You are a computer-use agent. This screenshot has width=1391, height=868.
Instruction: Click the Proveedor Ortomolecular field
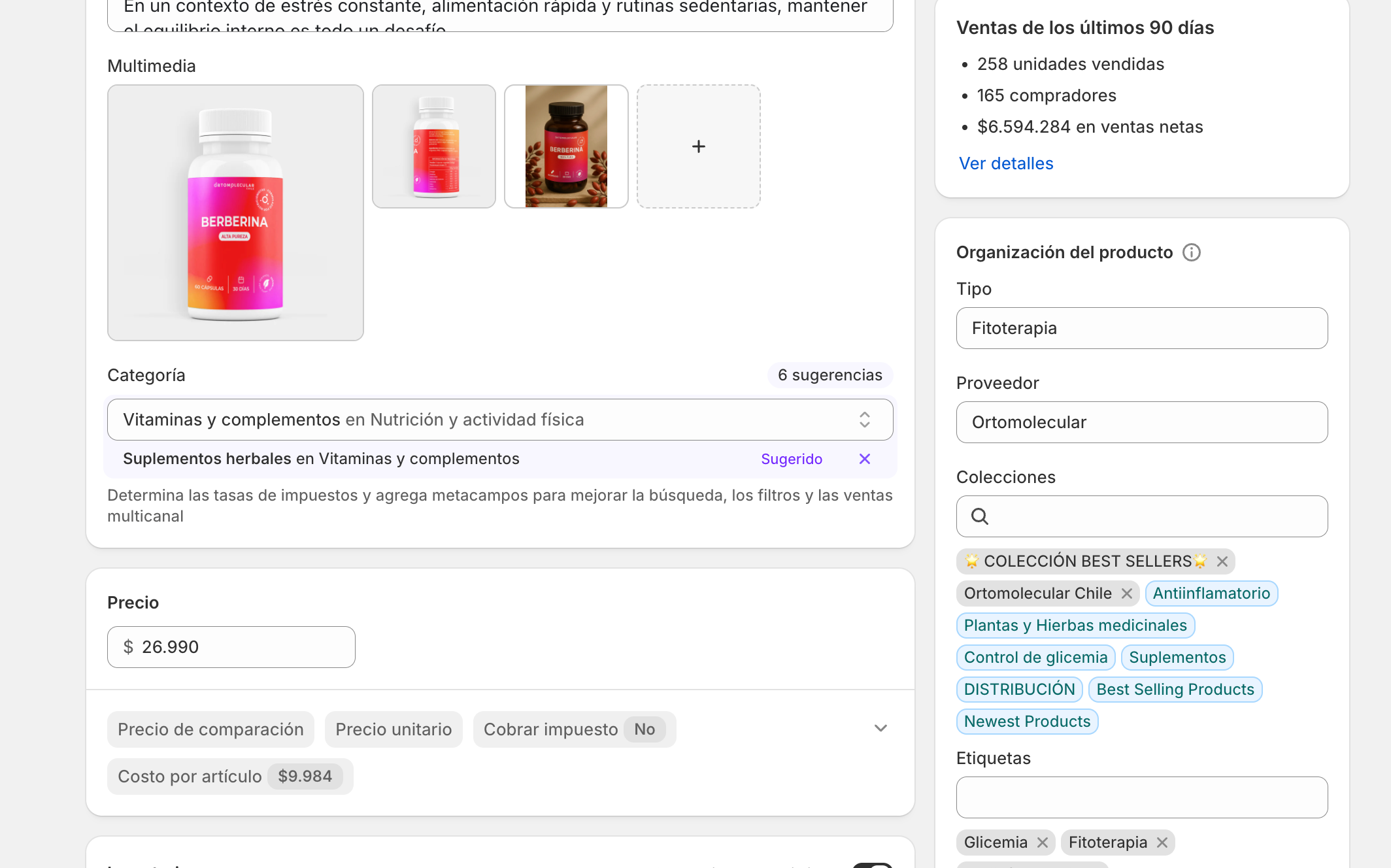tap(1141, 422)
